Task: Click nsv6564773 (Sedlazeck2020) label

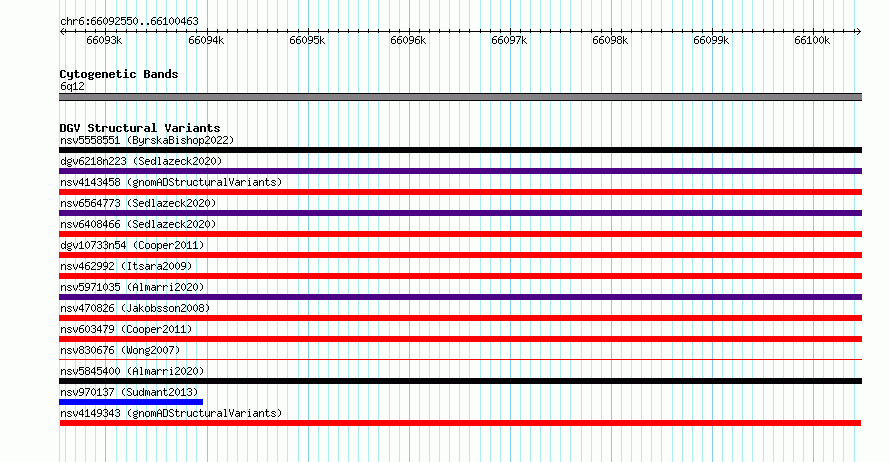Action: (x=138, y=203)
